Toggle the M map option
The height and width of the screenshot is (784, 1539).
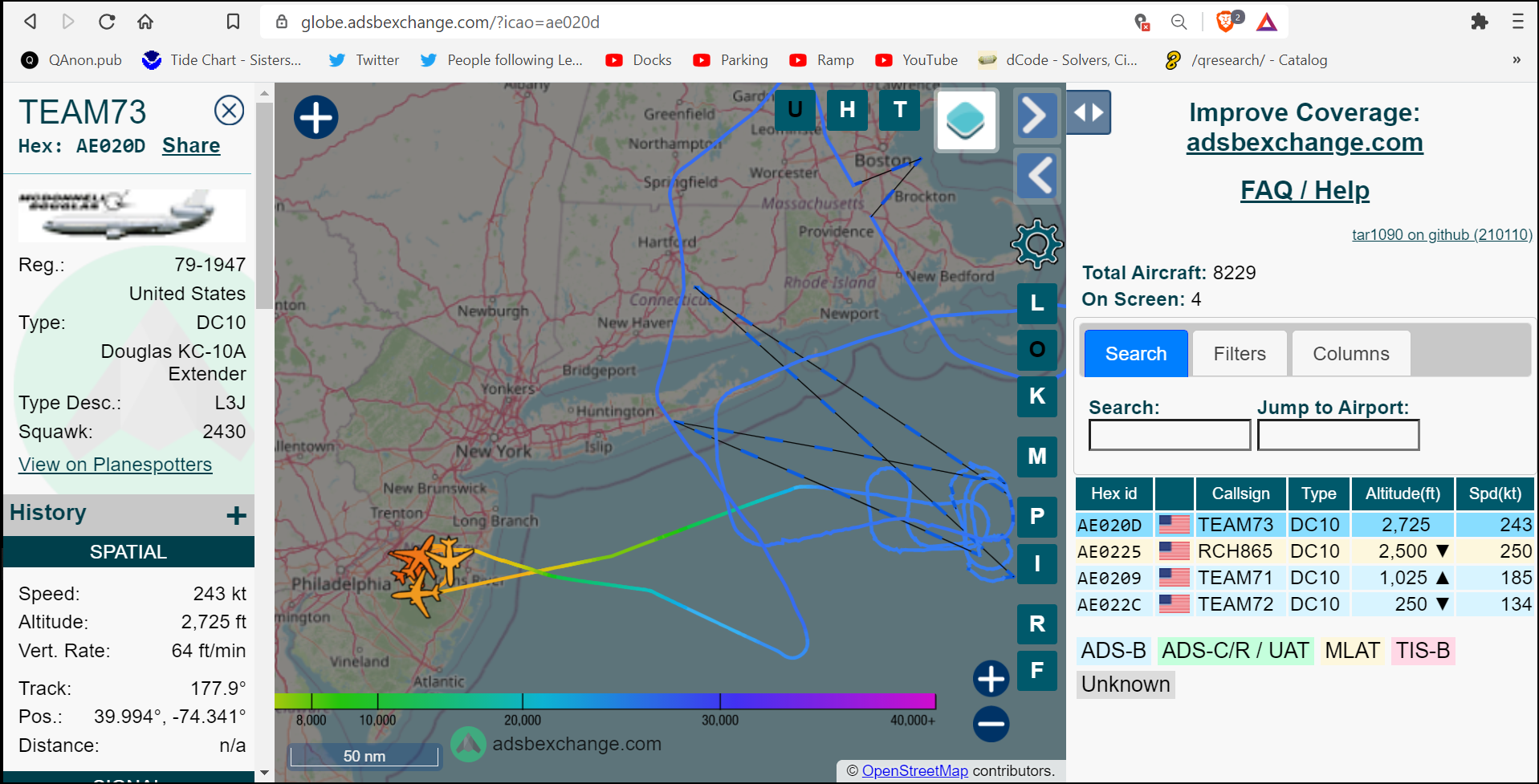pos(1037,457)
